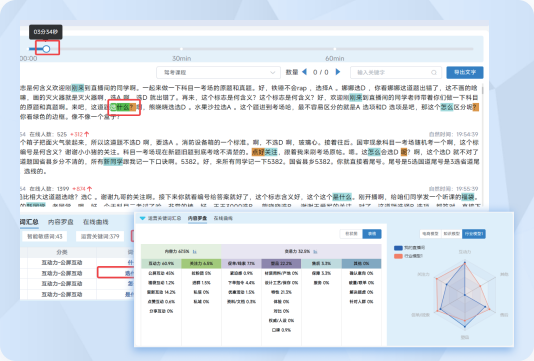Click the previous match left arrow
This screenshot has width=534, height=361.
pos(304,72)
